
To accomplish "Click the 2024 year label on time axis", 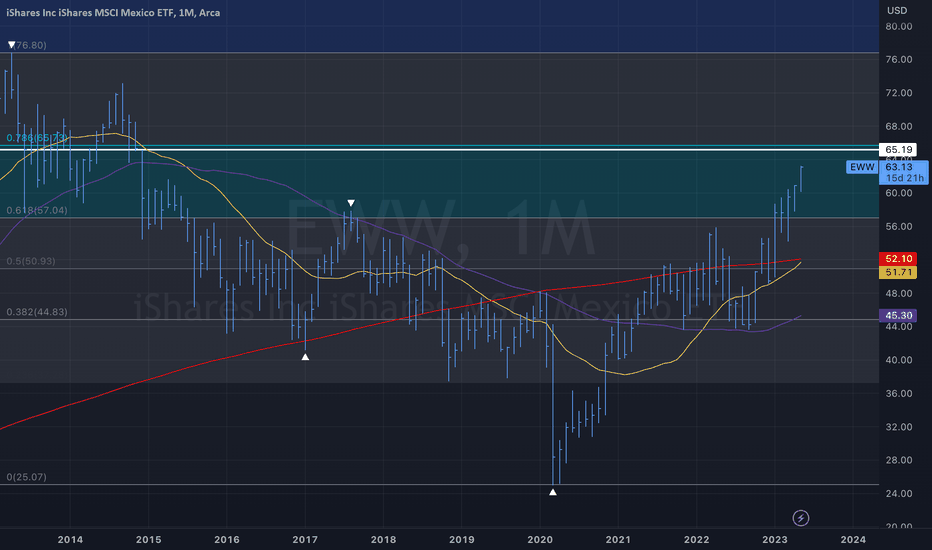I will 853,539.
